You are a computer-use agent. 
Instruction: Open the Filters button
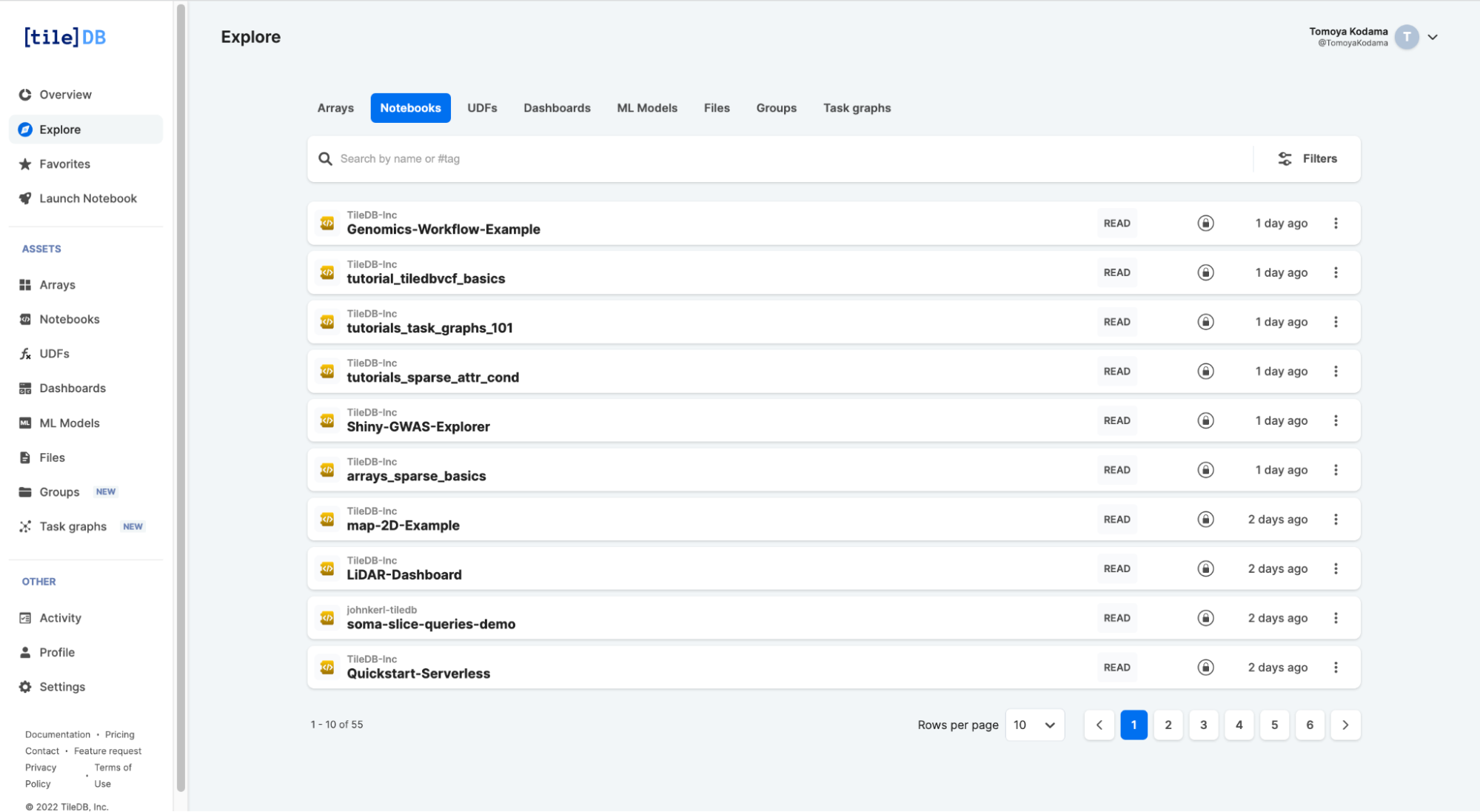pyautogui.click(x=1307, y=158)
